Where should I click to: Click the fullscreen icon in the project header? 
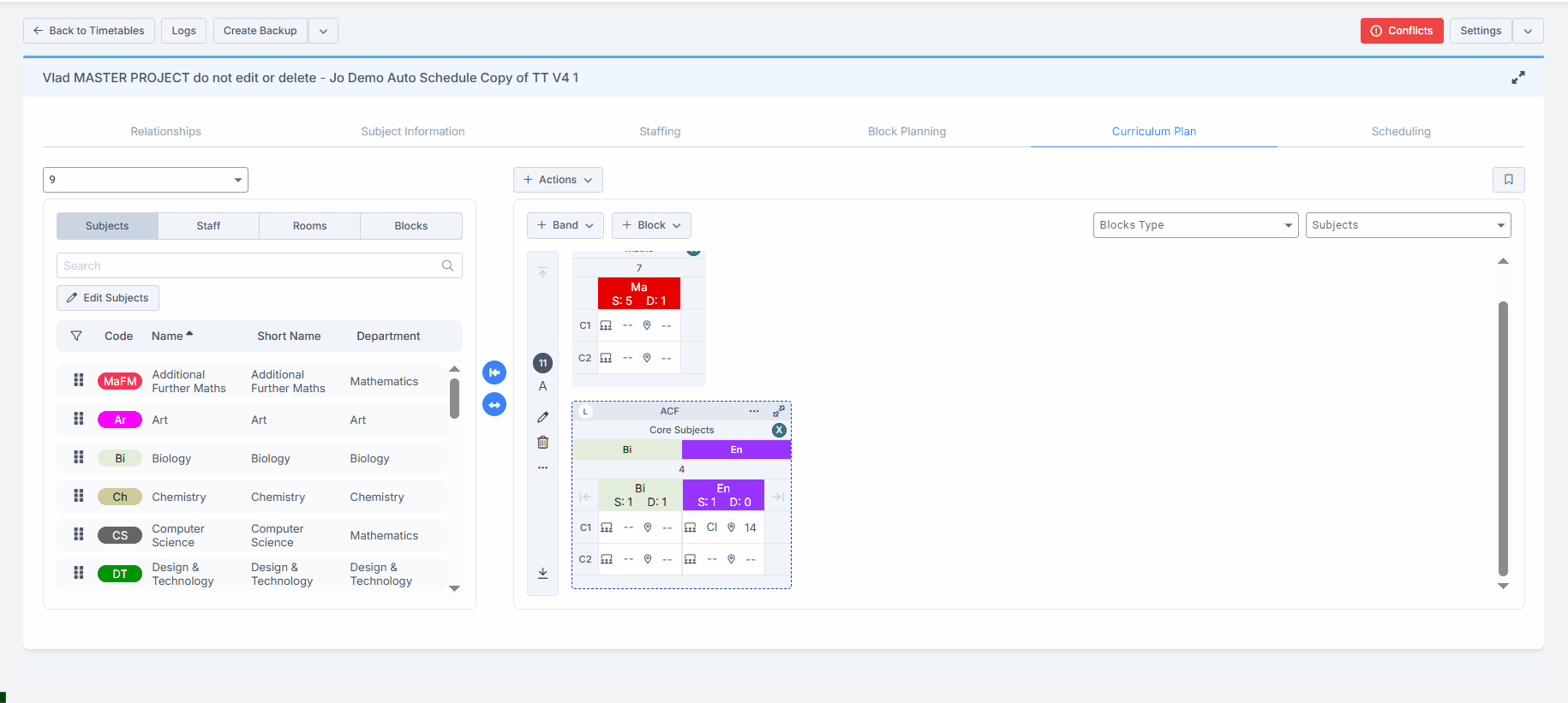1517,78
